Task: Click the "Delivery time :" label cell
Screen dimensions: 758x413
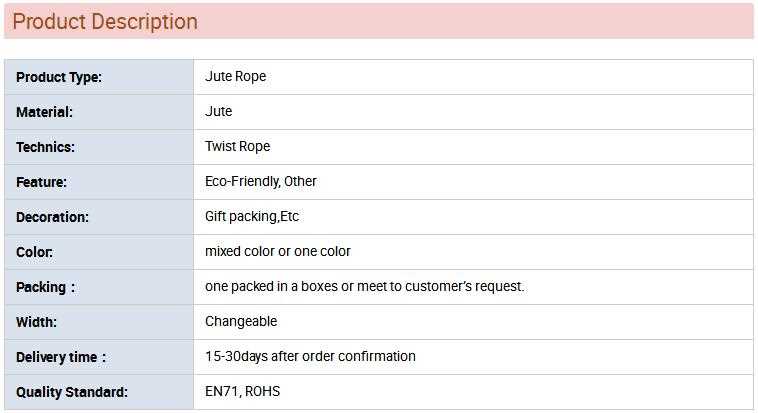Action: [61, 357]
